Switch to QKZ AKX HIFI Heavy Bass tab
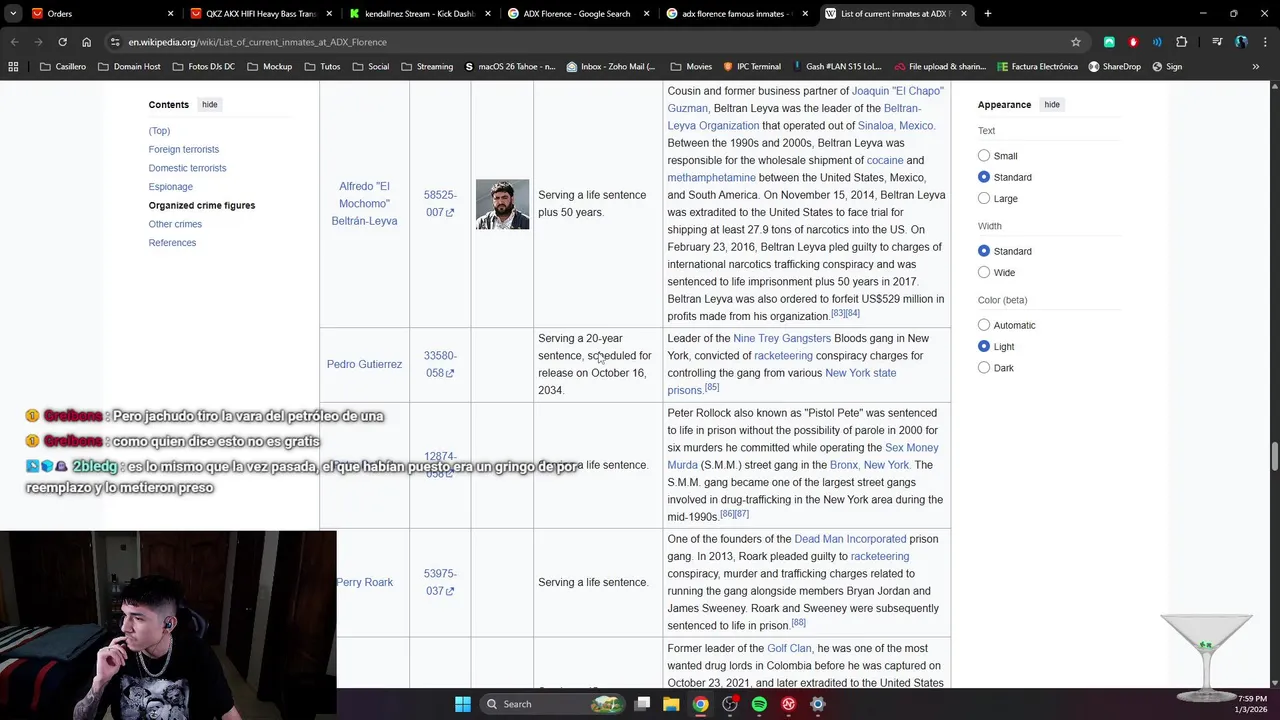This screenshot has height=720, width=1280. [x=260, y=14]
